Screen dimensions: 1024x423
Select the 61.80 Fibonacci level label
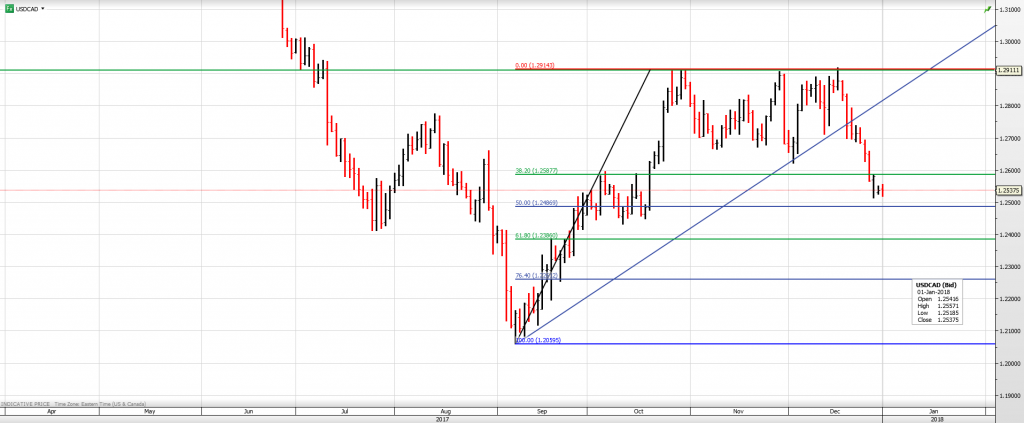point(536,236)
